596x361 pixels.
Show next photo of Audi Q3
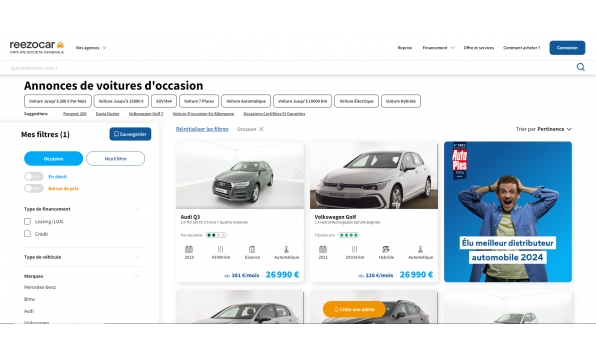298,175
